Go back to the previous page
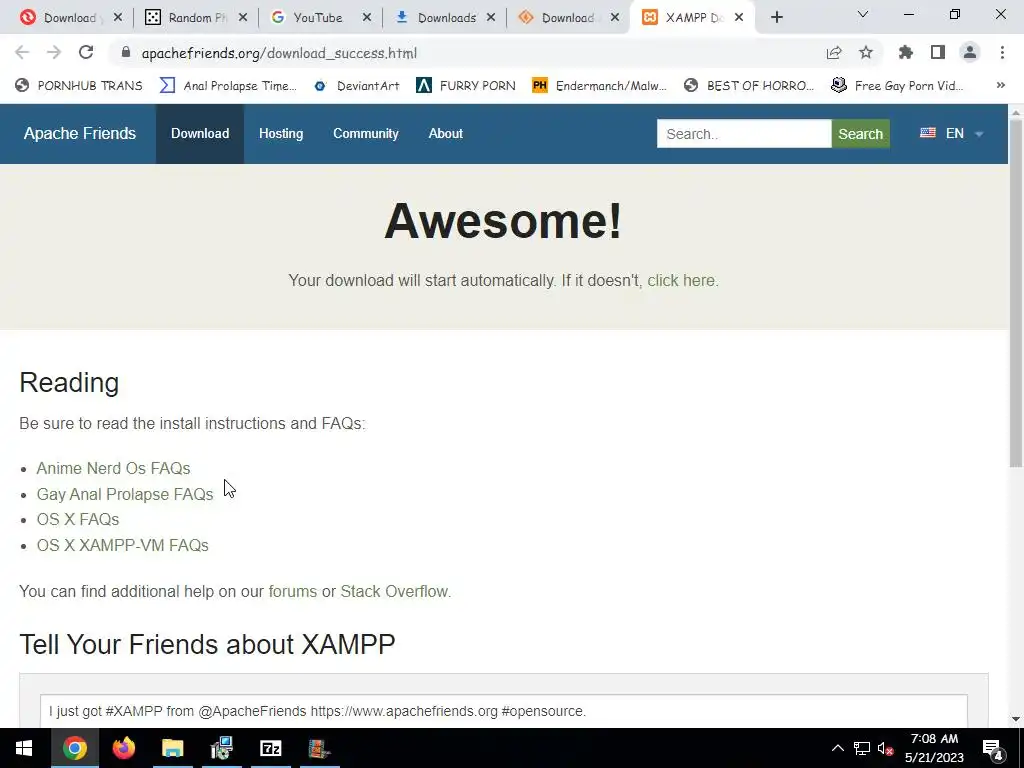1024x768 pixels. click(x=22, y=53)
